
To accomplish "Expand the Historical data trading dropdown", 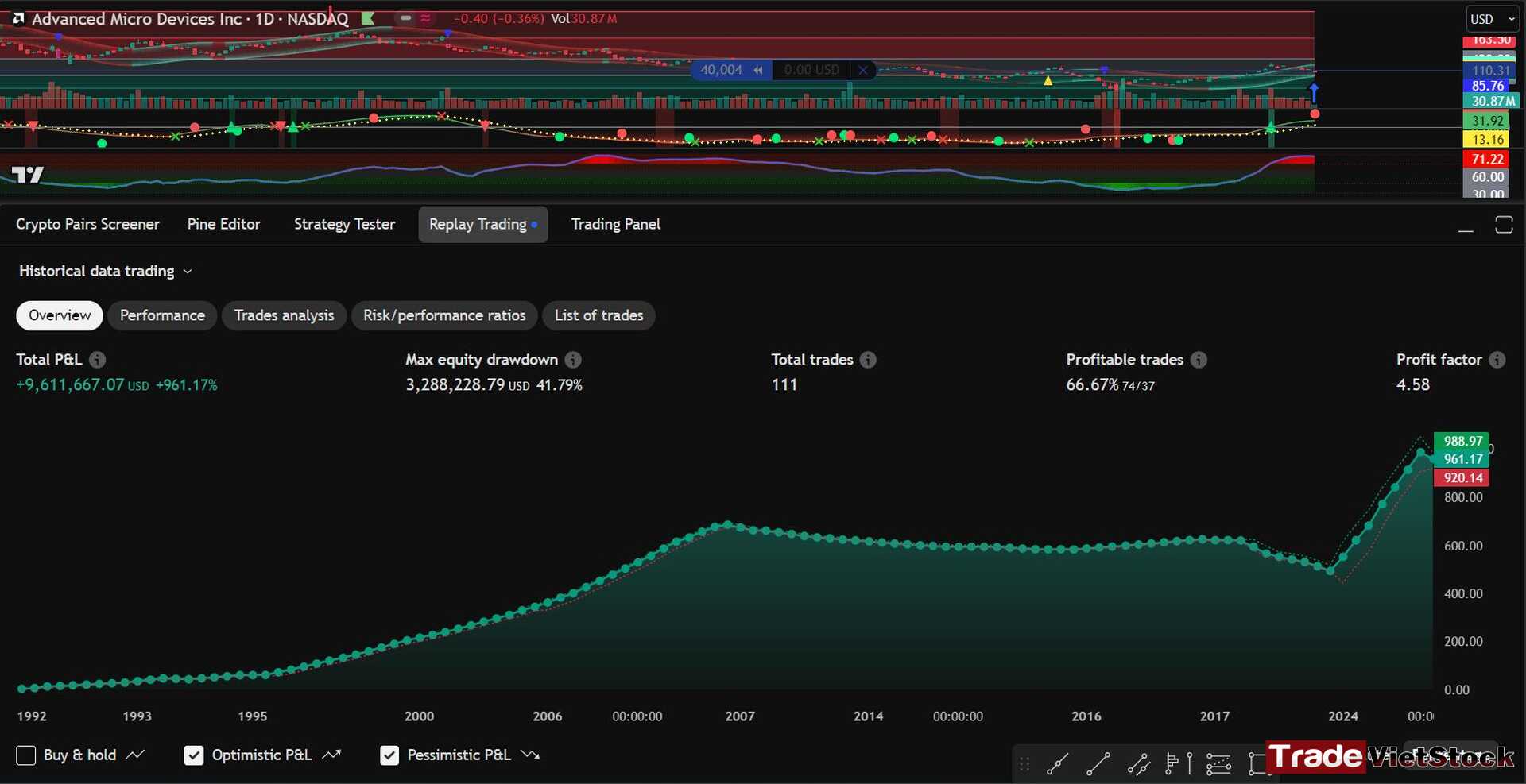I will 105,271.
